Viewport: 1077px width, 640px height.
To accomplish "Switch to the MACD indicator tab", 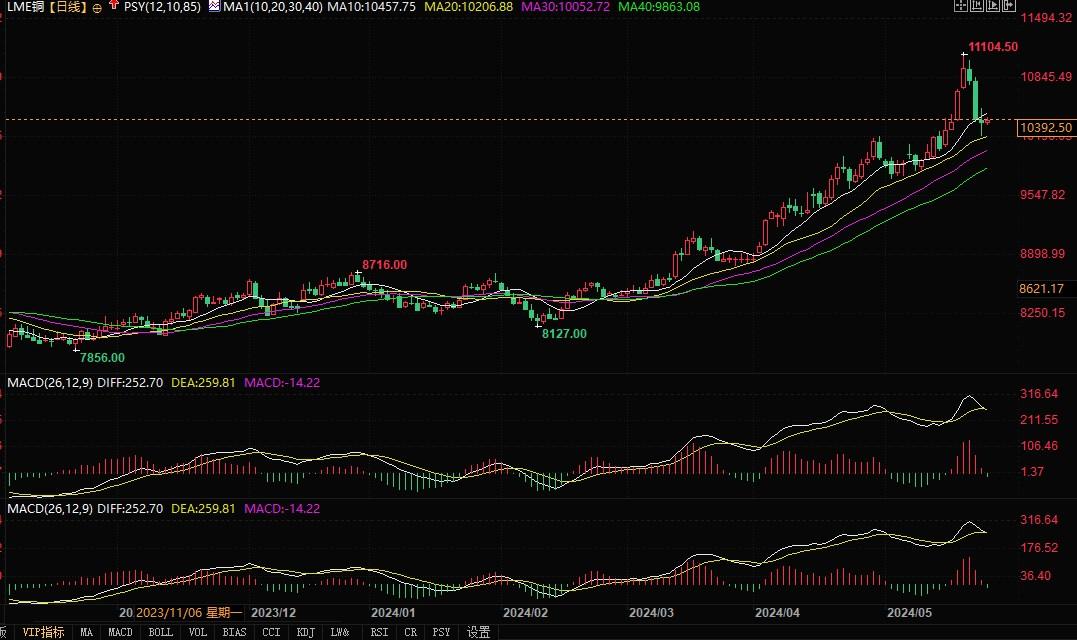I will pyautogui.click(x=120, y=632).
